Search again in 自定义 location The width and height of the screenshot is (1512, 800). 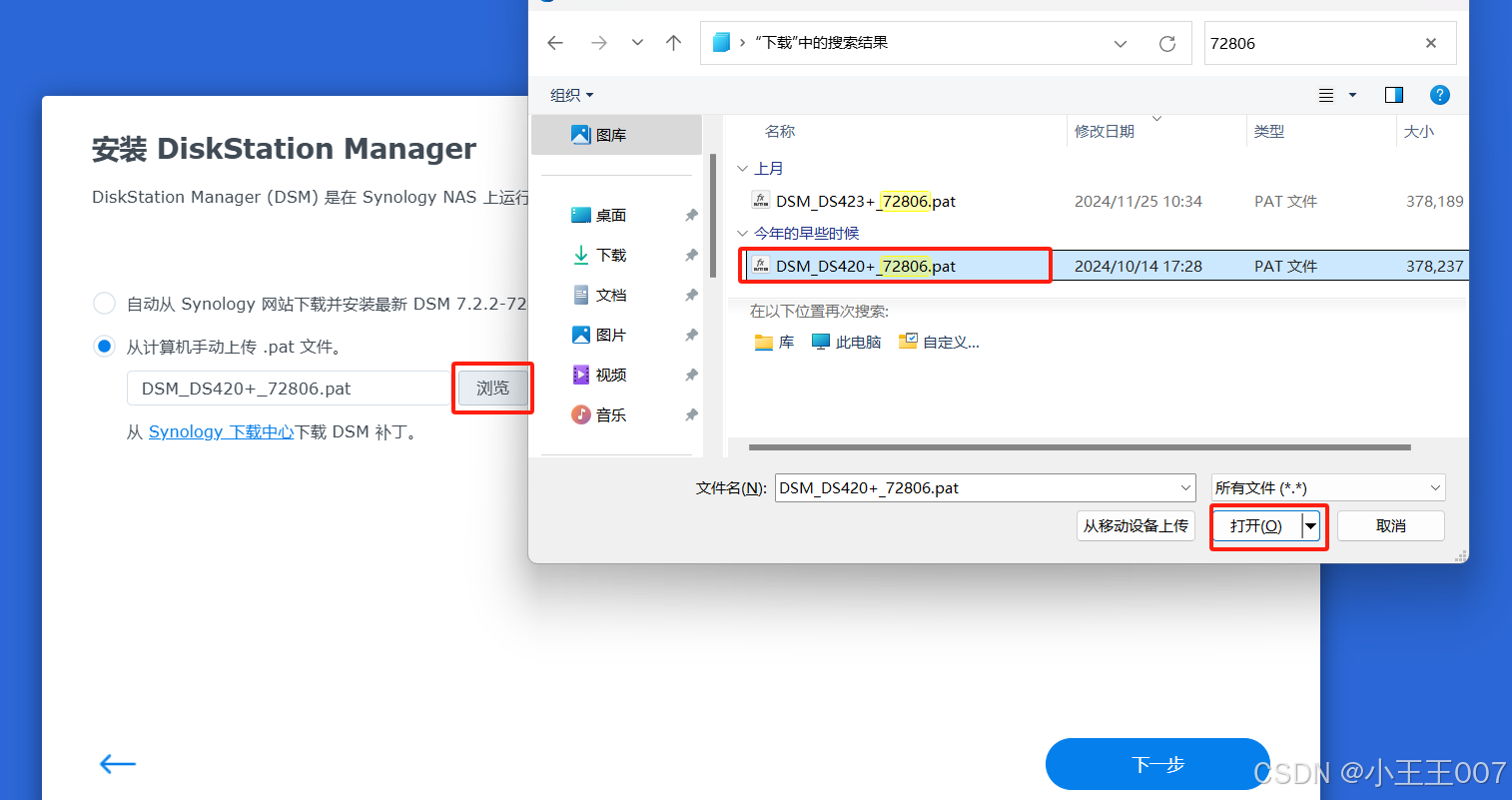[x=939, y=342]
